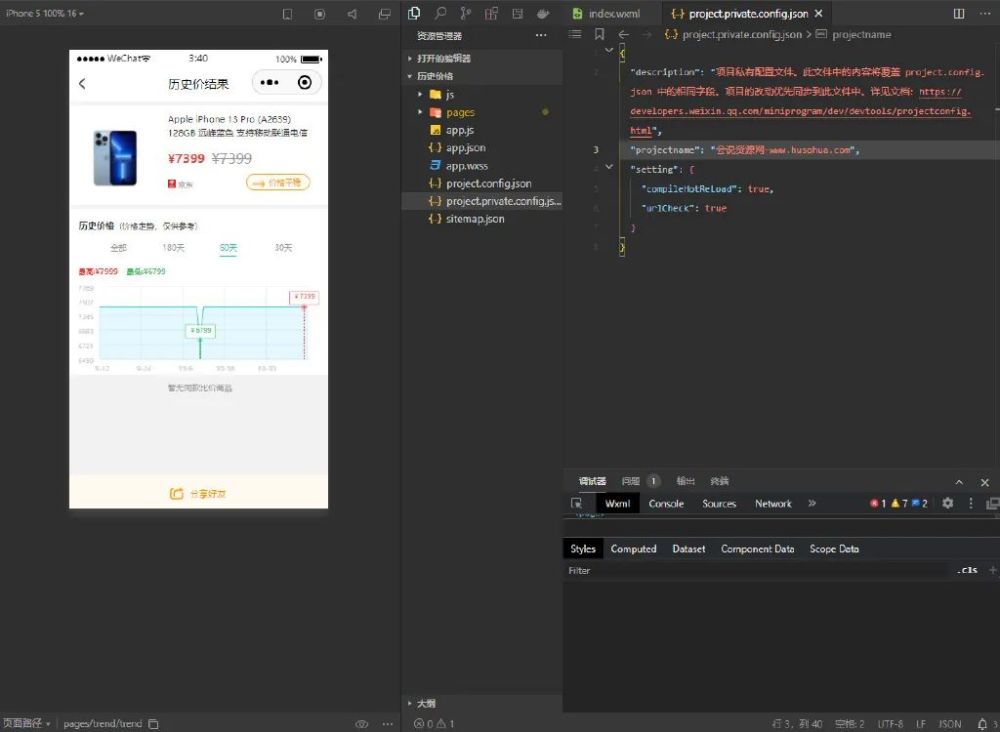Screen dimensions: 1000x732
Task: Open the 问题 problems tab
Action: (x=640, y=481)
